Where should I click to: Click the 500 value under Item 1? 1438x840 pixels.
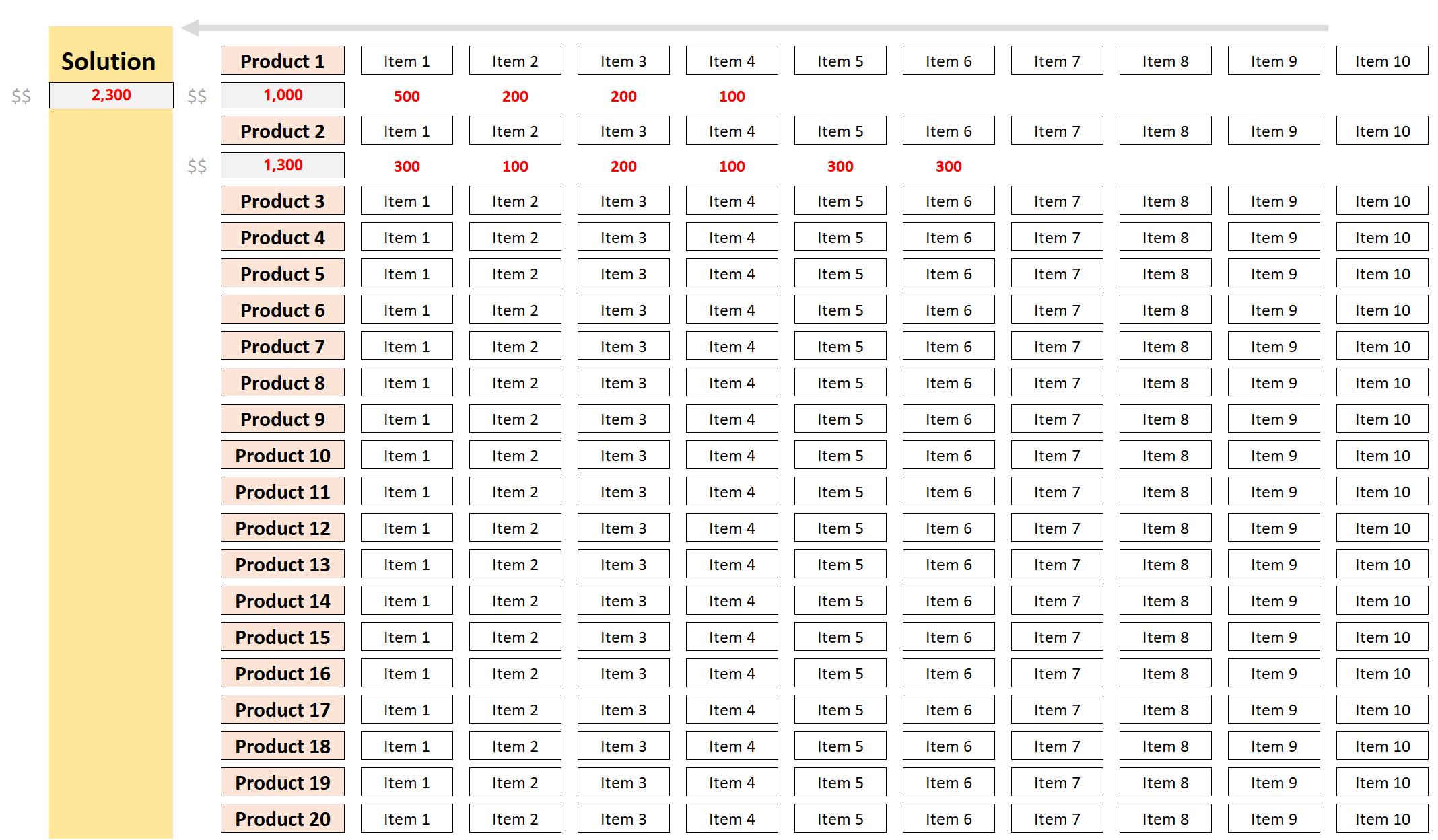click(x=407, y=96)
